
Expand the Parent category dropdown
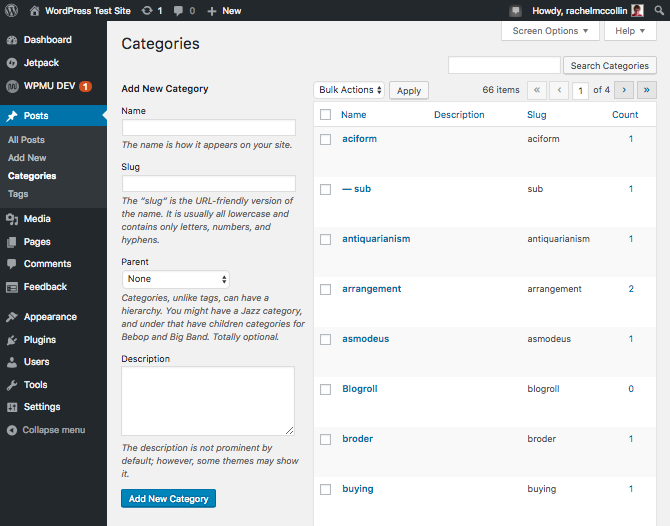click(x=176, y=279)
